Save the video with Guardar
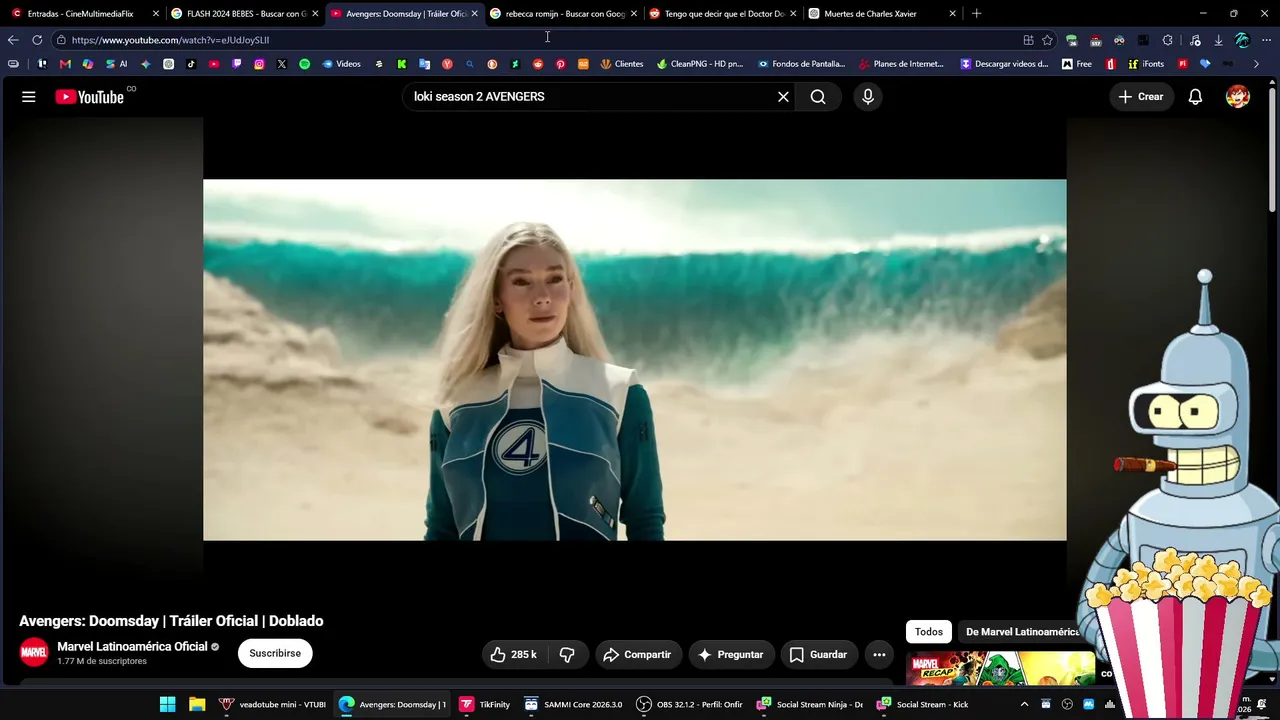The height and width of the screenshot is (720, 1280). (819, 655)
